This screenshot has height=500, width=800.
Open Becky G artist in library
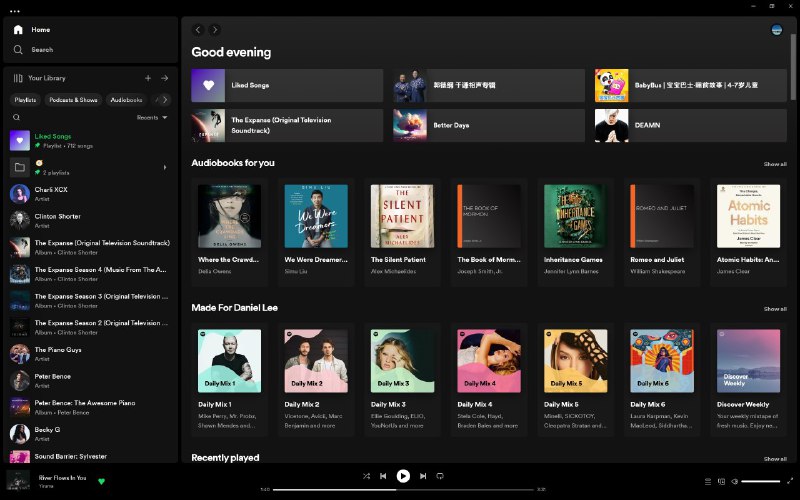(90, 434)
